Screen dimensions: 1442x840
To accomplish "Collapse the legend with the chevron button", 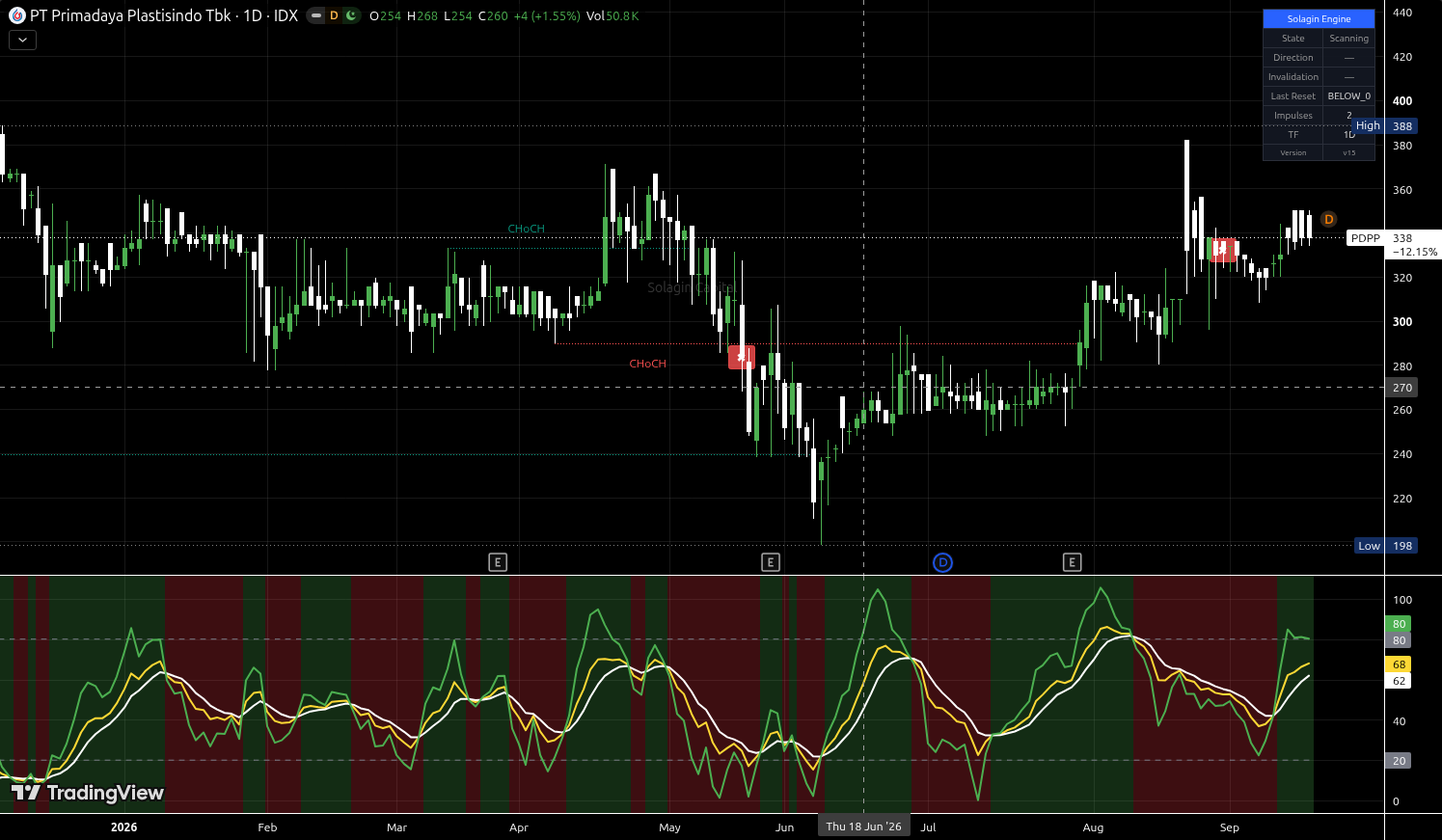I will click(22, 40).
